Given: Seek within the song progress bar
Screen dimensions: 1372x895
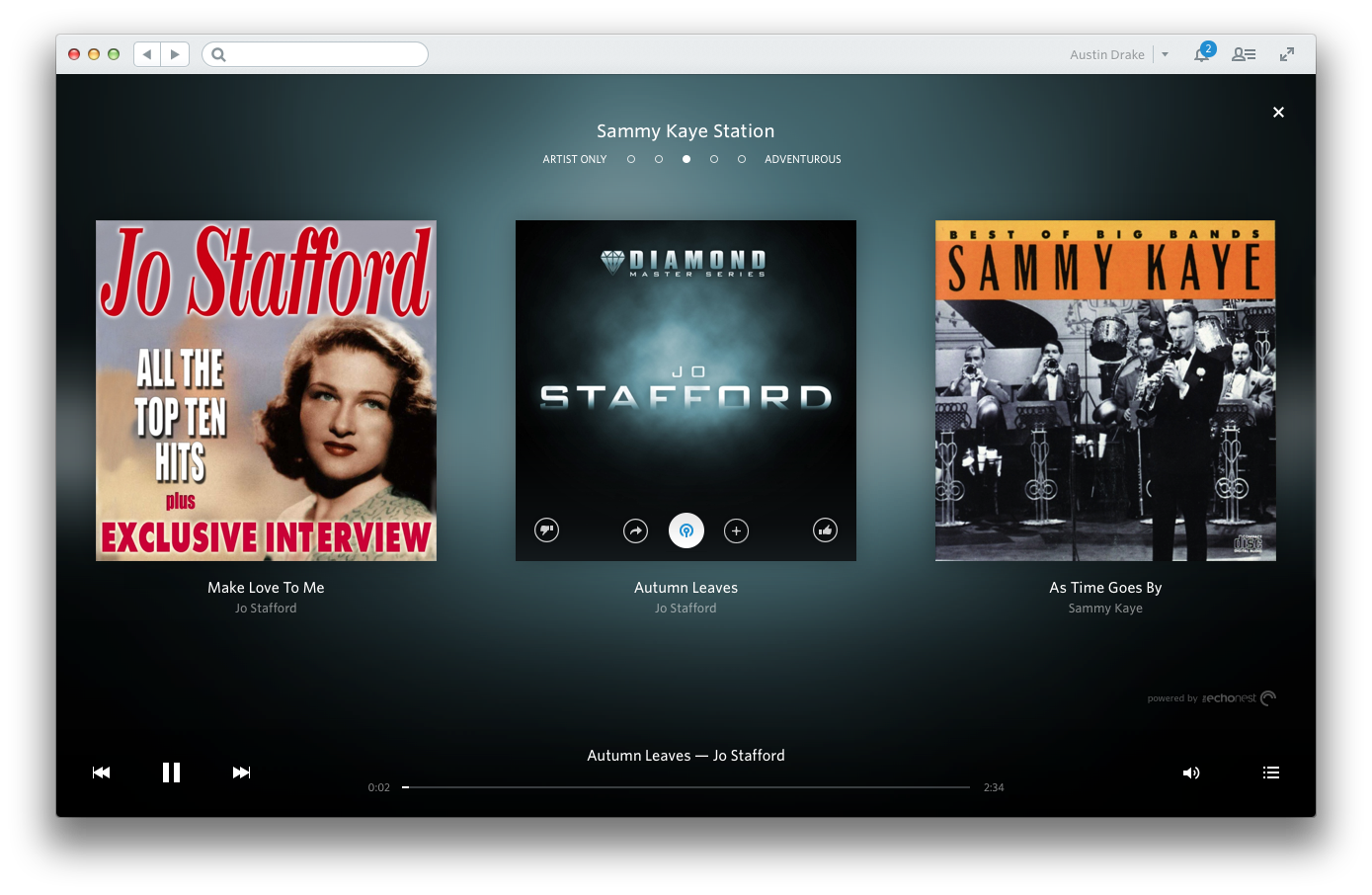Looking at the screenshot, I should point(686,787).
